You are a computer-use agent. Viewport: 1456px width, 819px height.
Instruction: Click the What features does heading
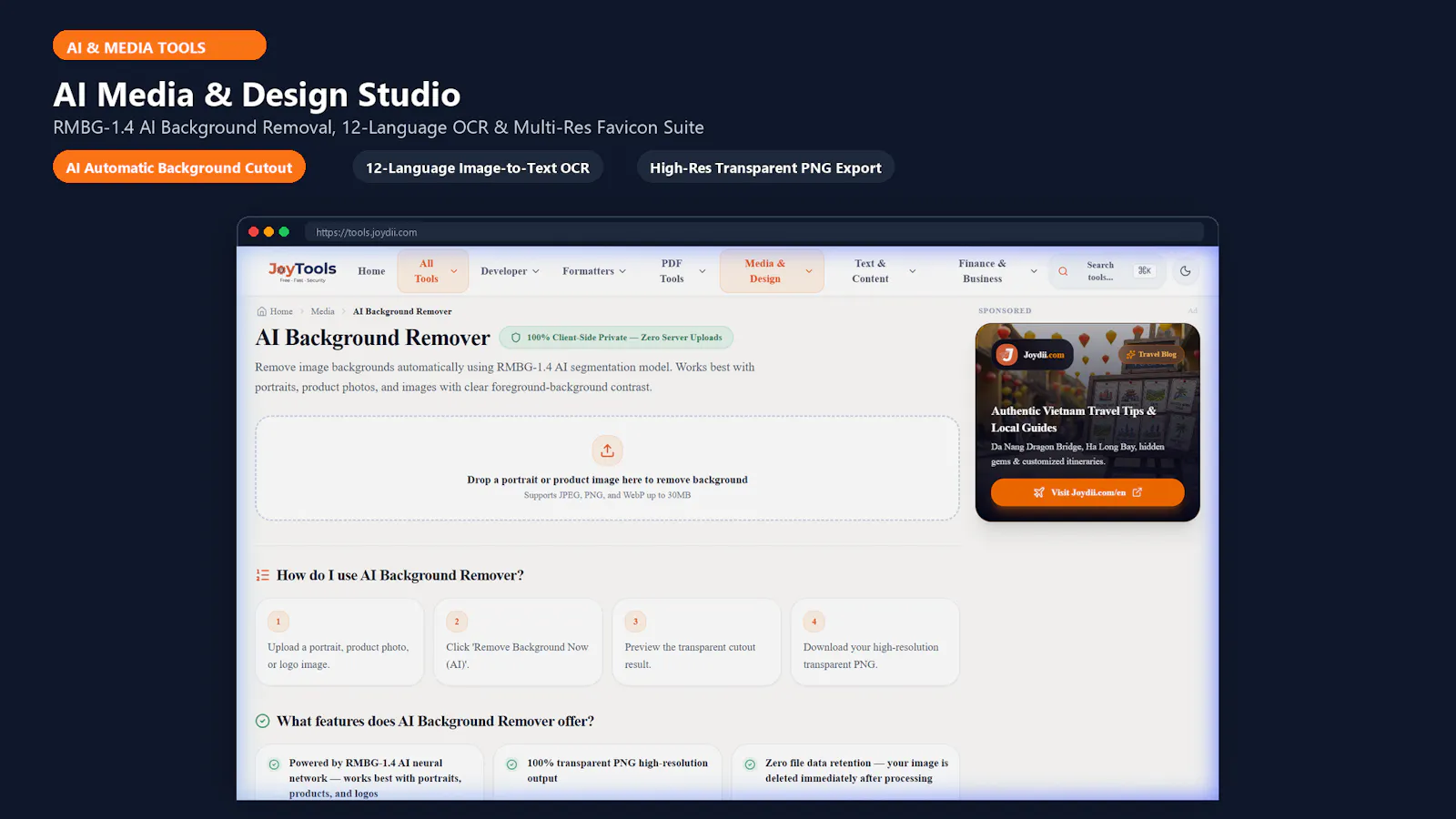[435, 721]
